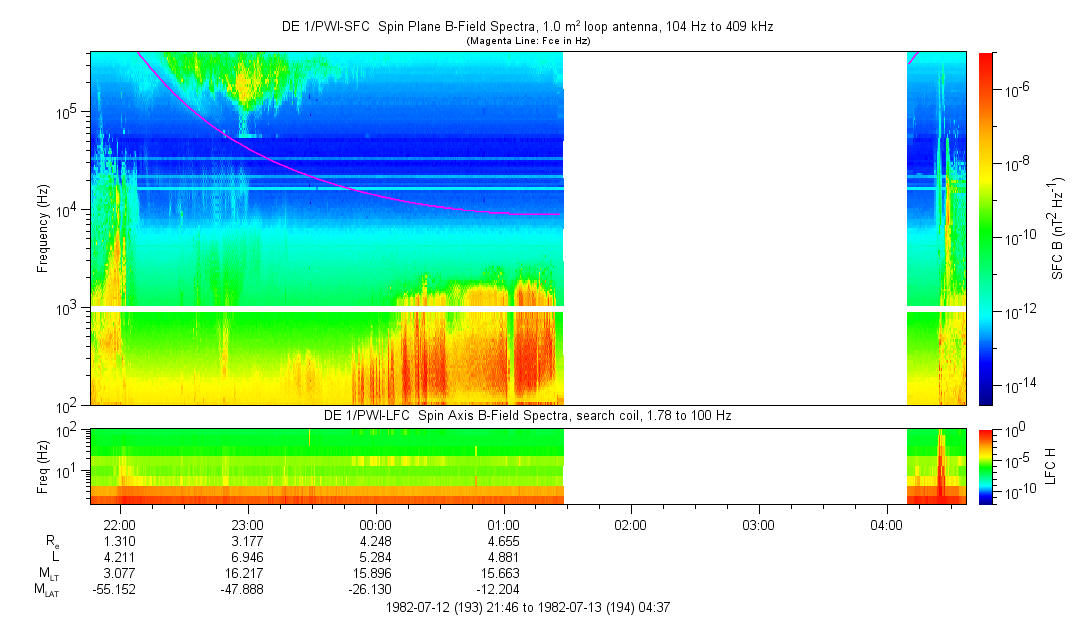Click the 00:00 time tick label

pos(375,525)
